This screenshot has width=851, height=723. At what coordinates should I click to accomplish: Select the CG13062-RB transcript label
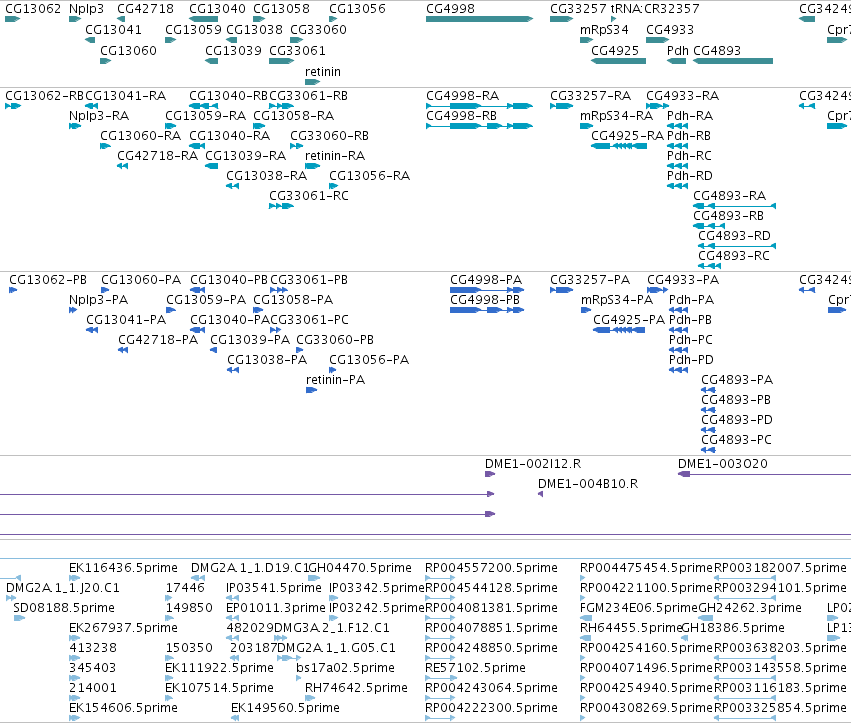(x=45, y=96)
